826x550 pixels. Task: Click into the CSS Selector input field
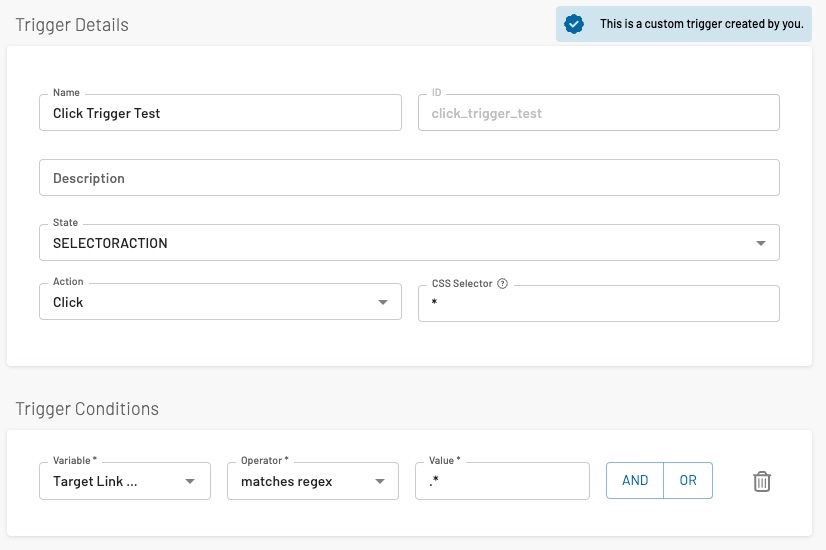[x=598, y=303]
